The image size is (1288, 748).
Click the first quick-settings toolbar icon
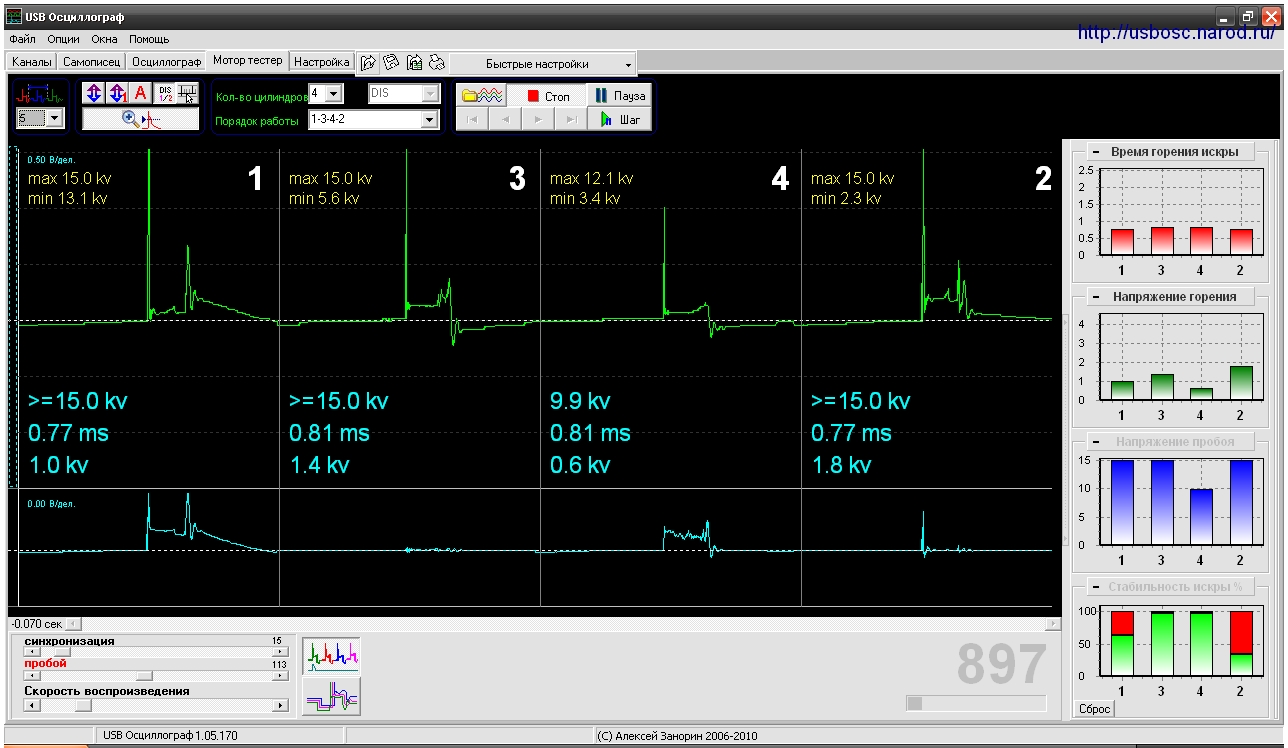368,63
